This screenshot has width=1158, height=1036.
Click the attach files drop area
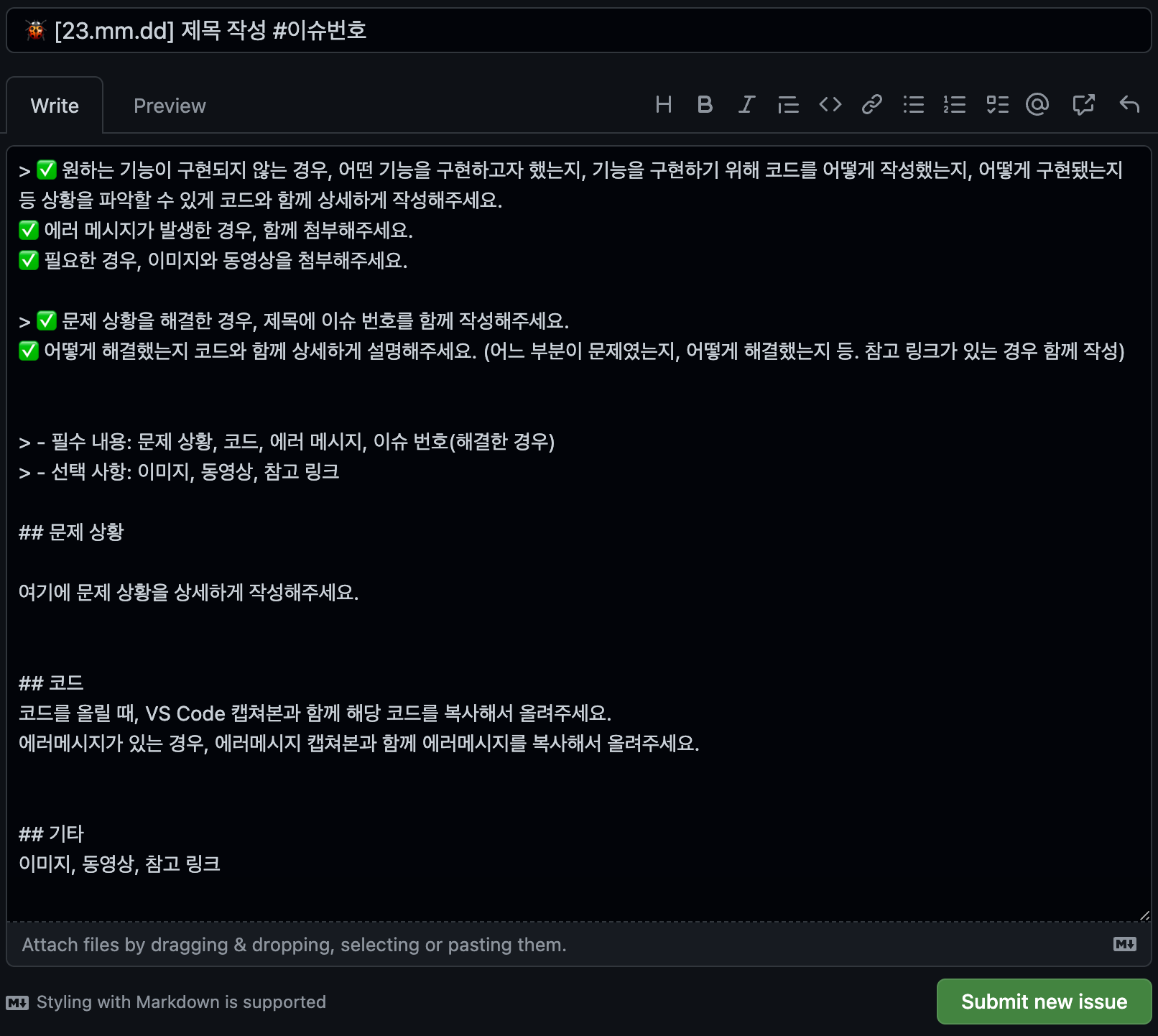point(560,945)
